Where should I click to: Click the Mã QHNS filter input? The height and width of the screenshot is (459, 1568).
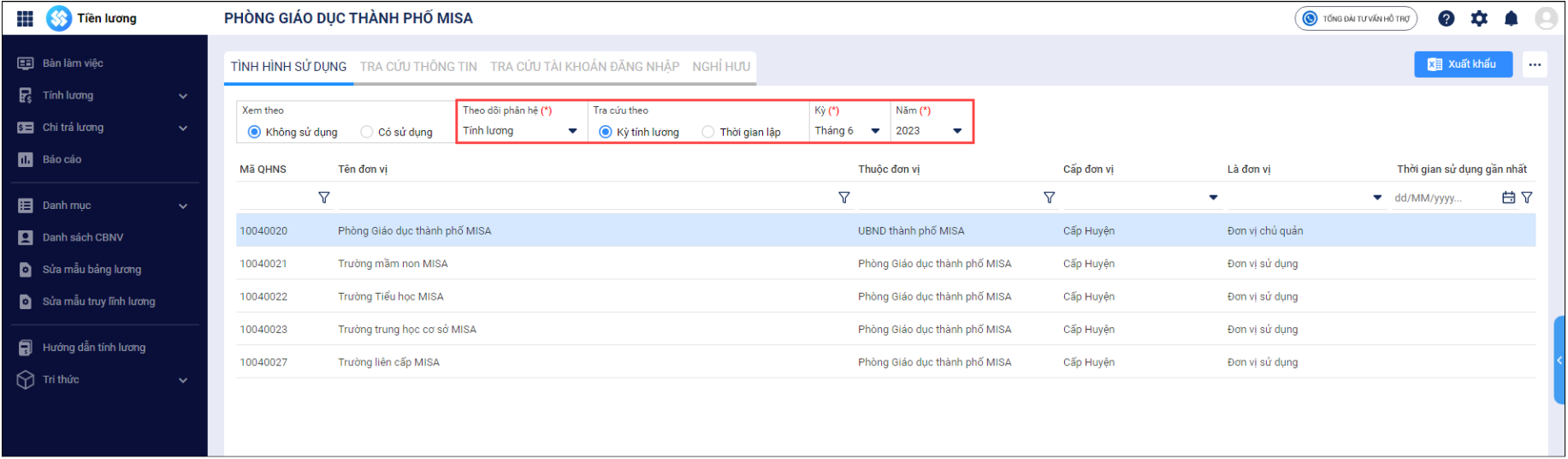(x=277, y=198)
